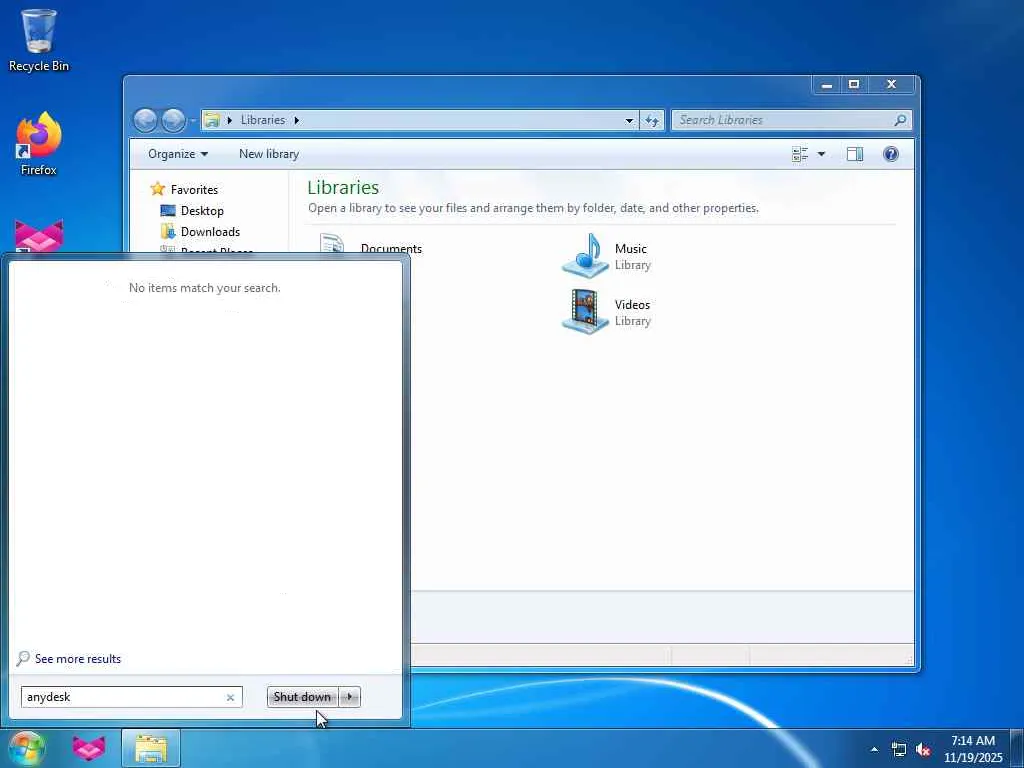
Task: Open Desktop in Favorites
Action: [x=193, y=211]
